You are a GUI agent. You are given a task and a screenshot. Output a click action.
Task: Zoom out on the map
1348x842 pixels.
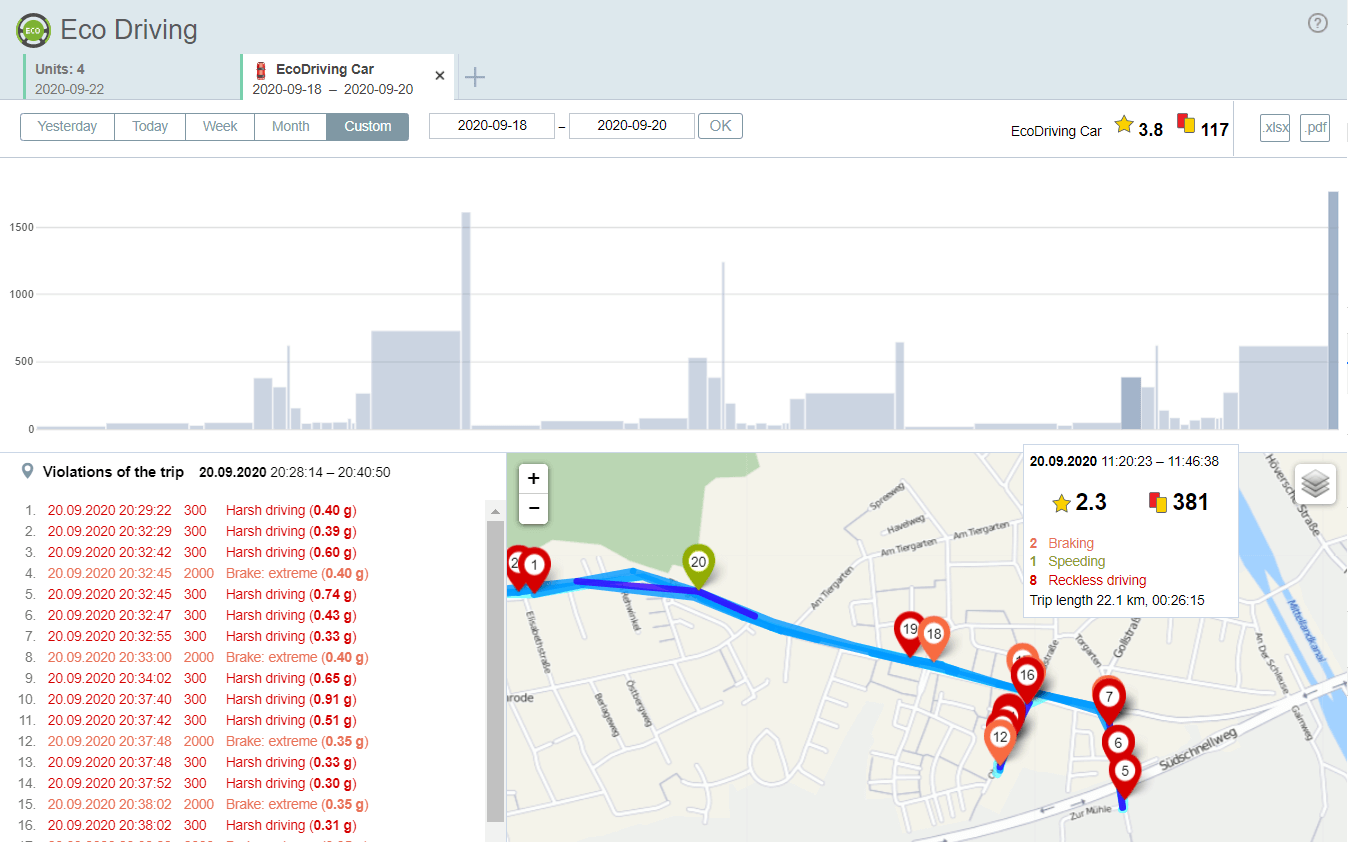click(534, 509)
